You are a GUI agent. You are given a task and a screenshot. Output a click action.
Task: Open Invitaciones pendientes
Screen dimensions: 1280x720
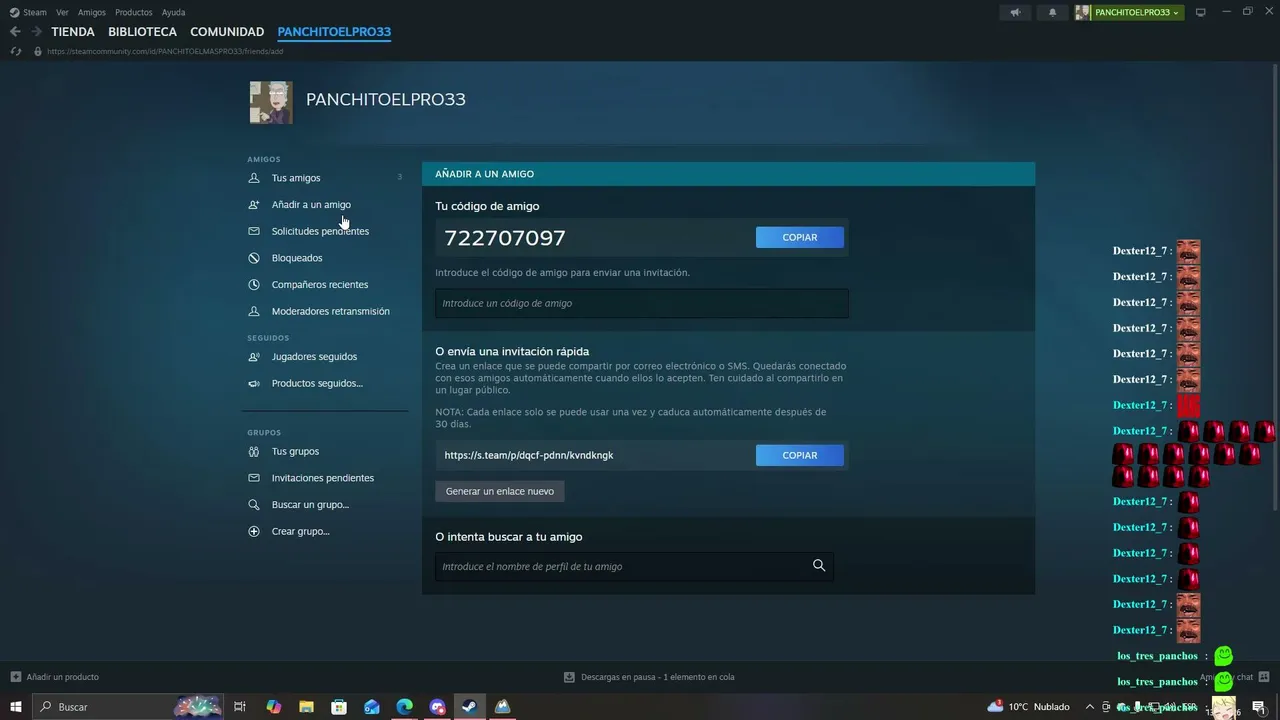point(323,478)
